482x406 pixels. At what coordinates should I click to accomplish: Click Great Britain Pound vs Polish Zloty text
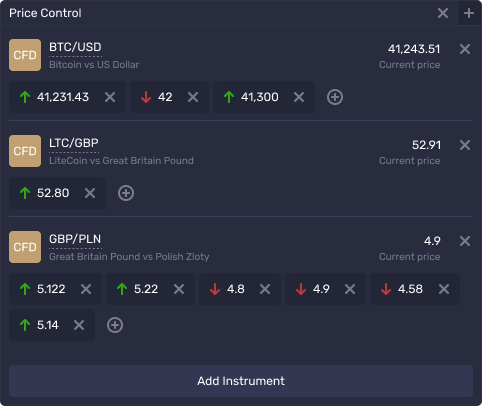pos(129,257)
